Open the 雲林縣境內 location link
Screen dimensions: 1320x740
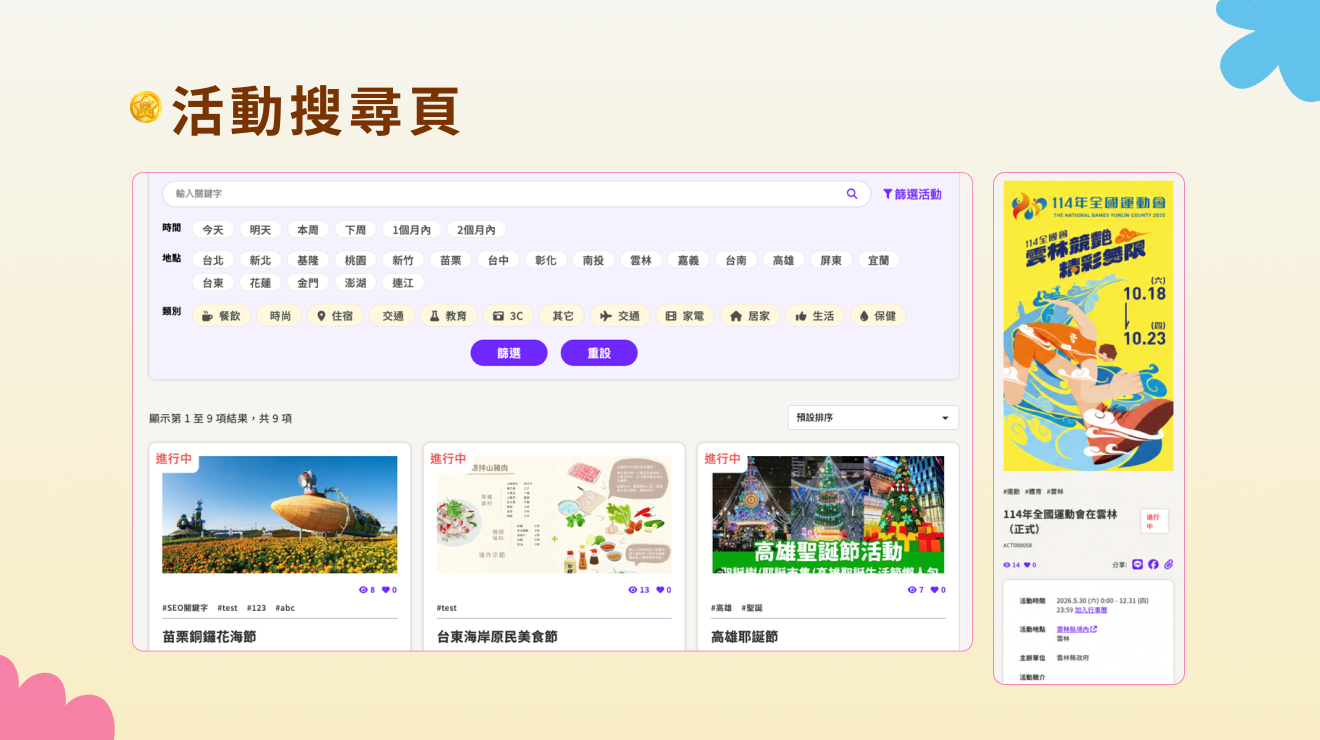[1072, 629]
